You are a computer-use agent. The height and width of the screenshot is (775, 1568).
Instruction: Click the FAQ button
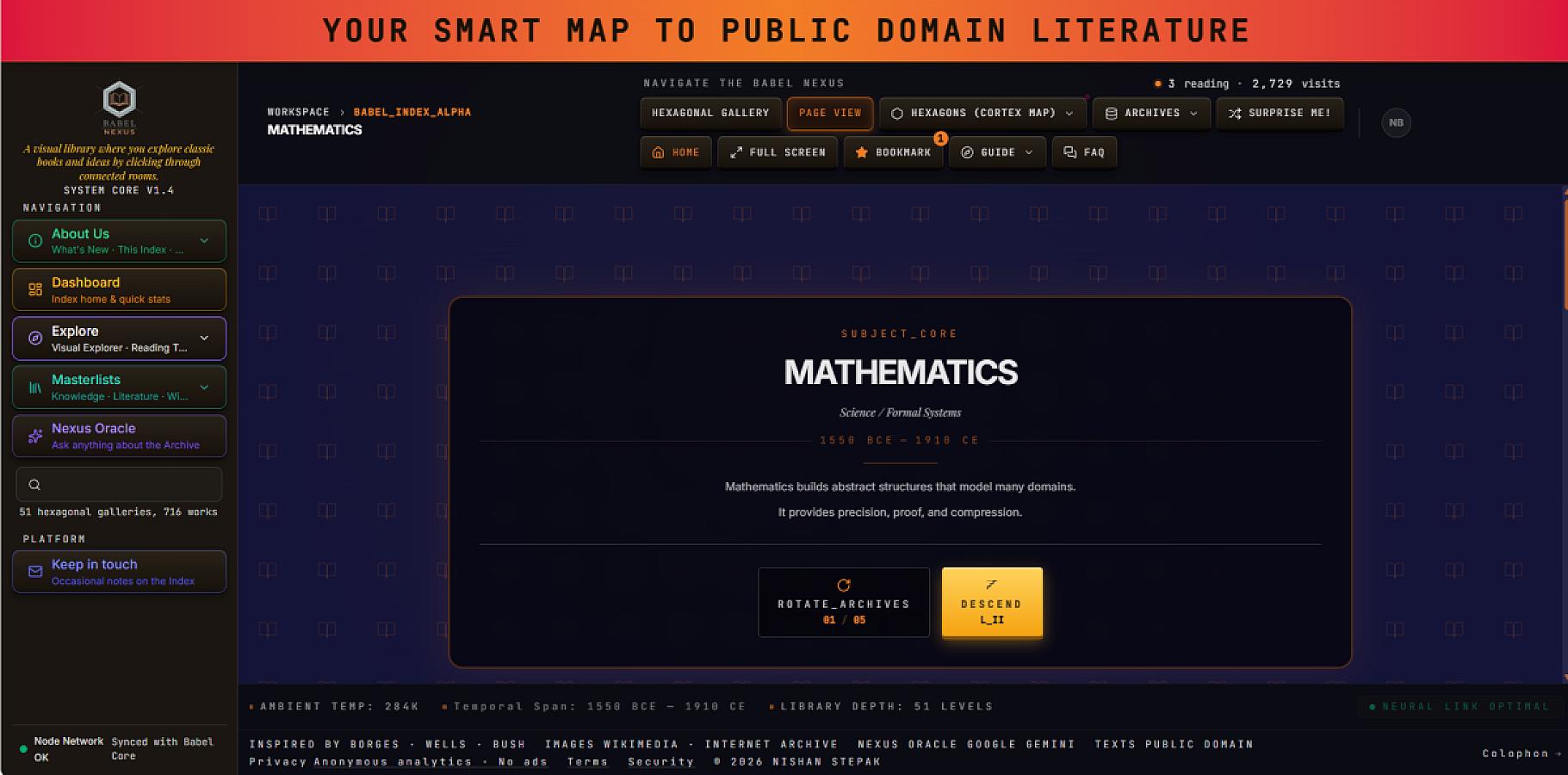point(1084,152)
